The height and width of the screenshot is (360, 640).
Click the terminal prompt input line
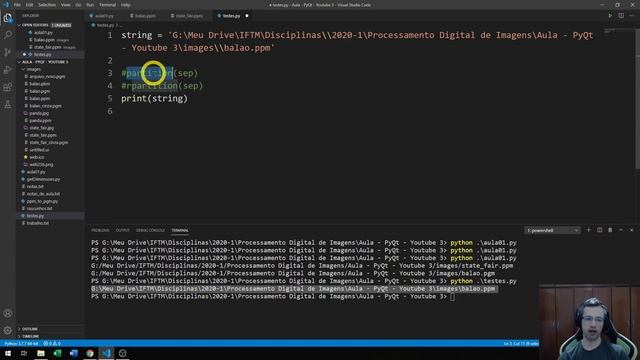tap(273, 296)
